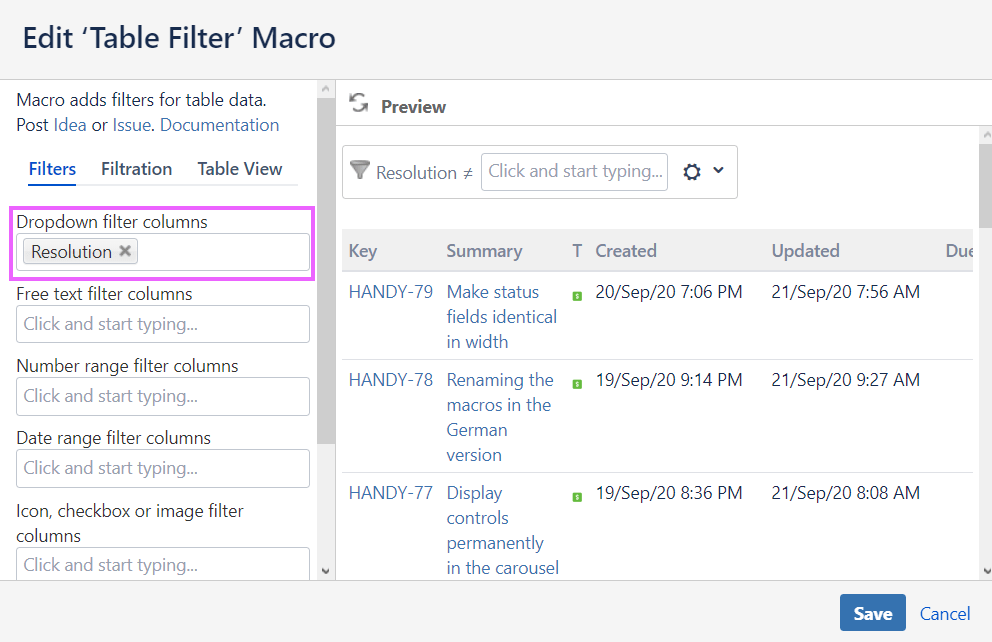Remove the Resolution tag via its × icon
The height and width of the screenshot is (642, 992).
124,251
